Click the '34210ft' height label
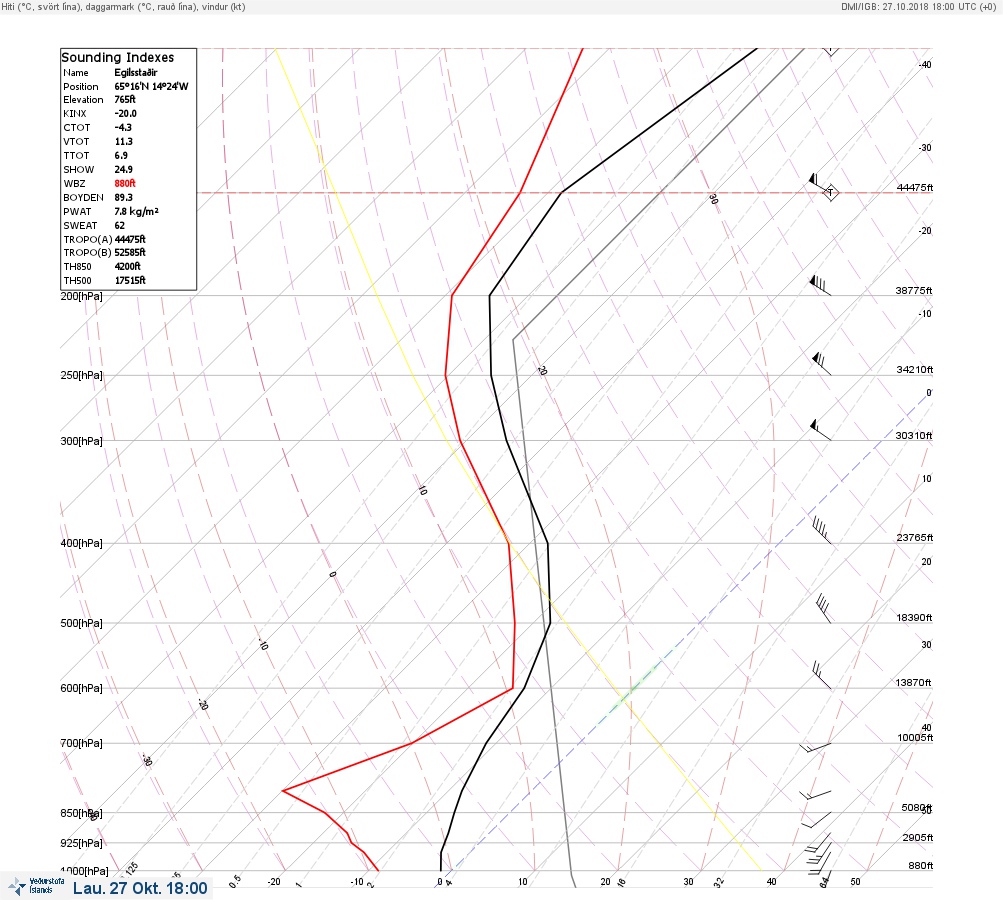The width and height of the screenshot is (1003, 900). click(915, 370)
